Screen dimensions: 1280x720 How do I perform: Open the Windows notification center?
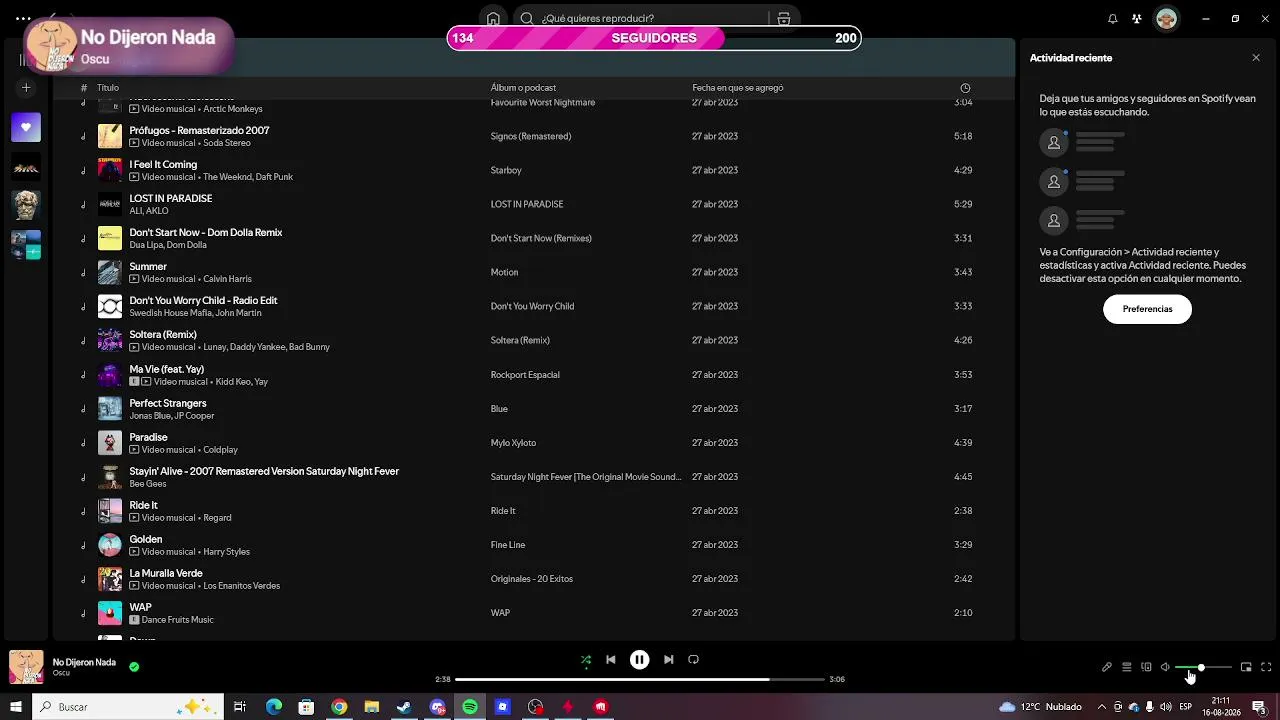(x=1260, y=707)
